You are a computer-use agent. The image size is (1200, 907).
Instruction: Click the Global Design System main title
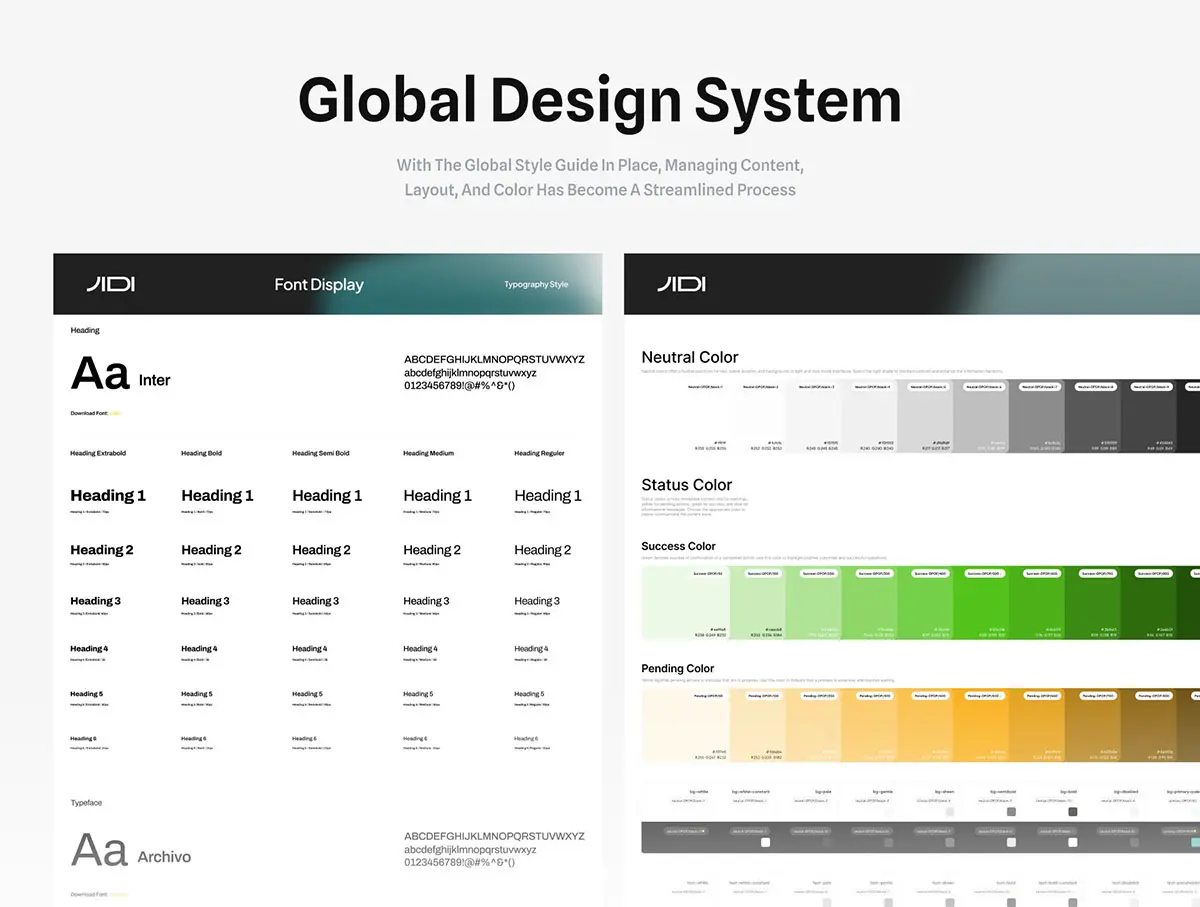pos(599,100)
